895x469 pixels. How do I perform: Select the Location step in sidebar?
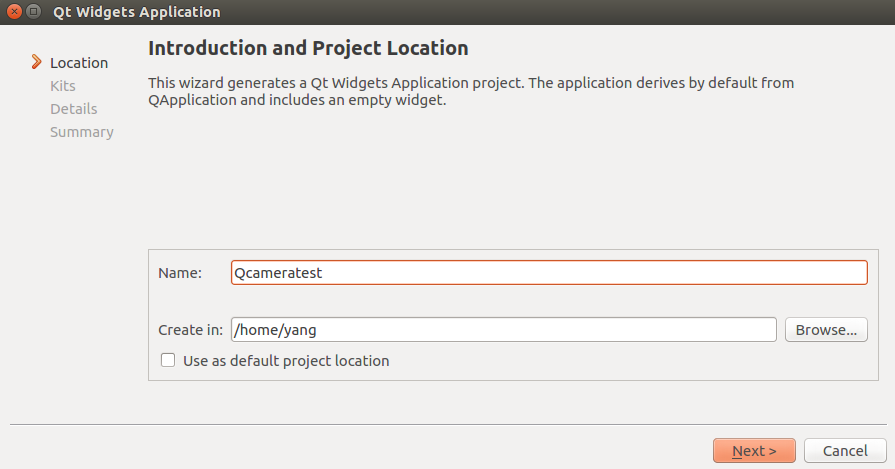[x=79, y=63]
